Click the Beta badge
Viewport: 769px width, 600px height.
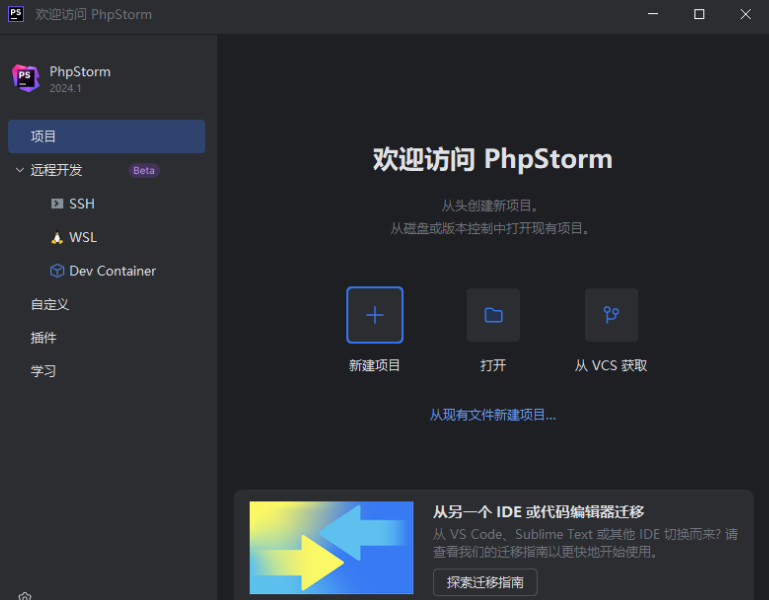(144, 170)
